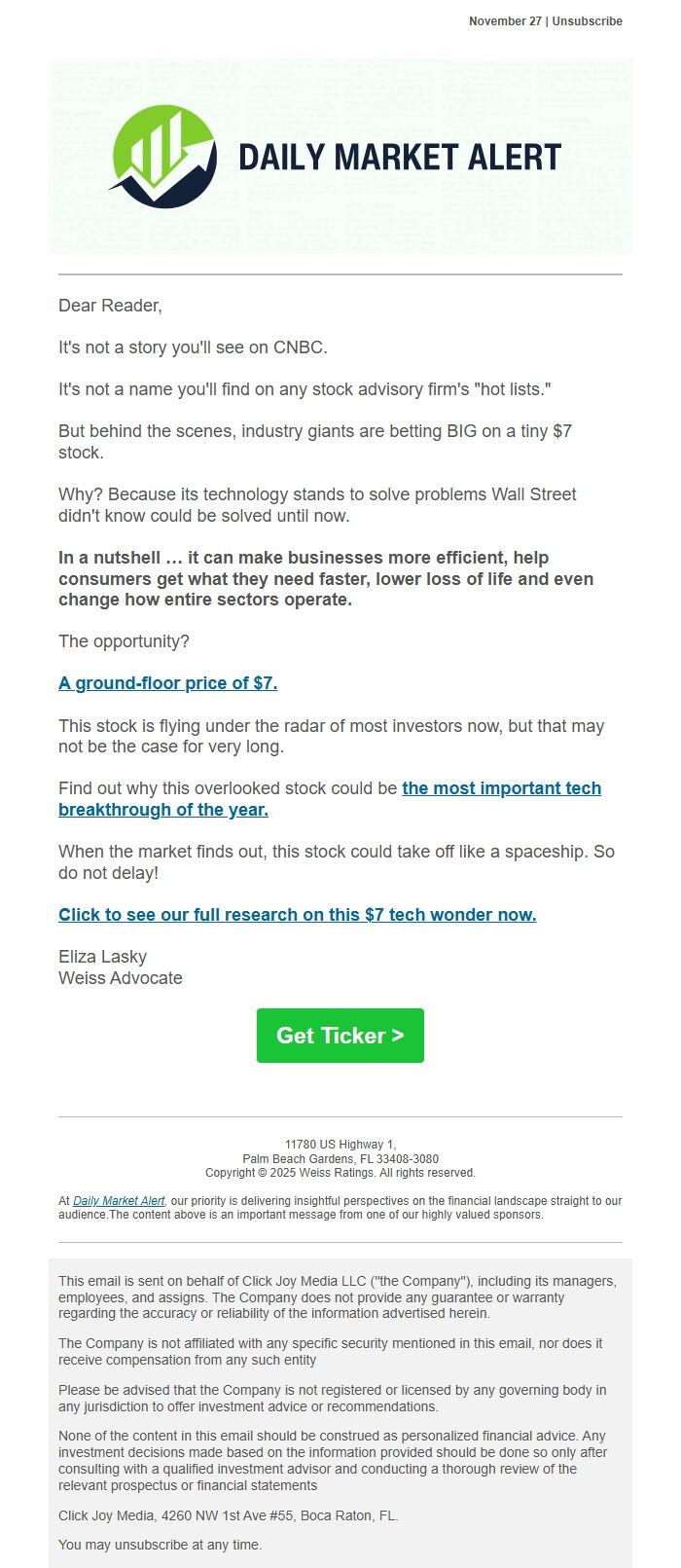
Task: Click the Get Ticker button
Action: tap(340, 1035)
